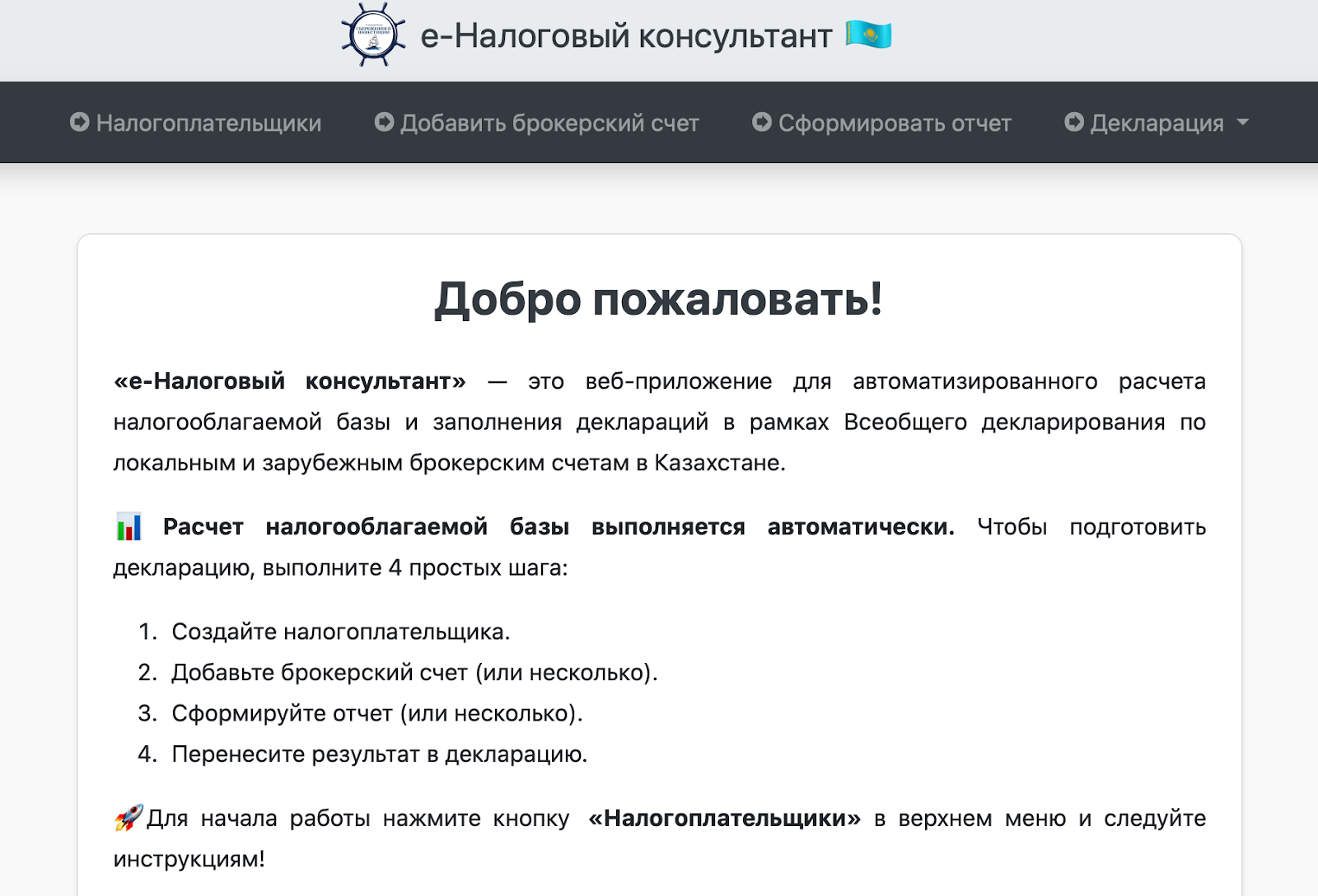Click the arrow icon beside Декларация
Image resolution: width=1318 pixels, height=896 pixels.
(1074, 123)
